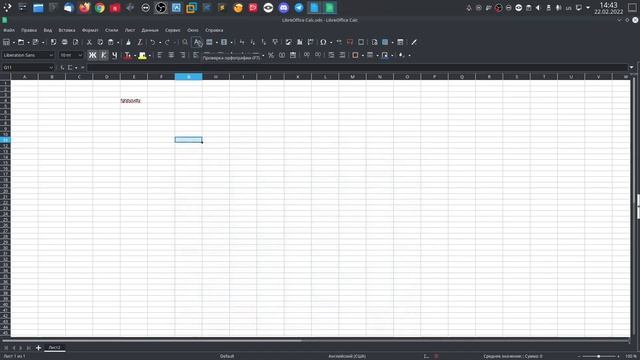Click the Insert chart icon
This screenshot has width=640, height=360.
coord(300,42)
